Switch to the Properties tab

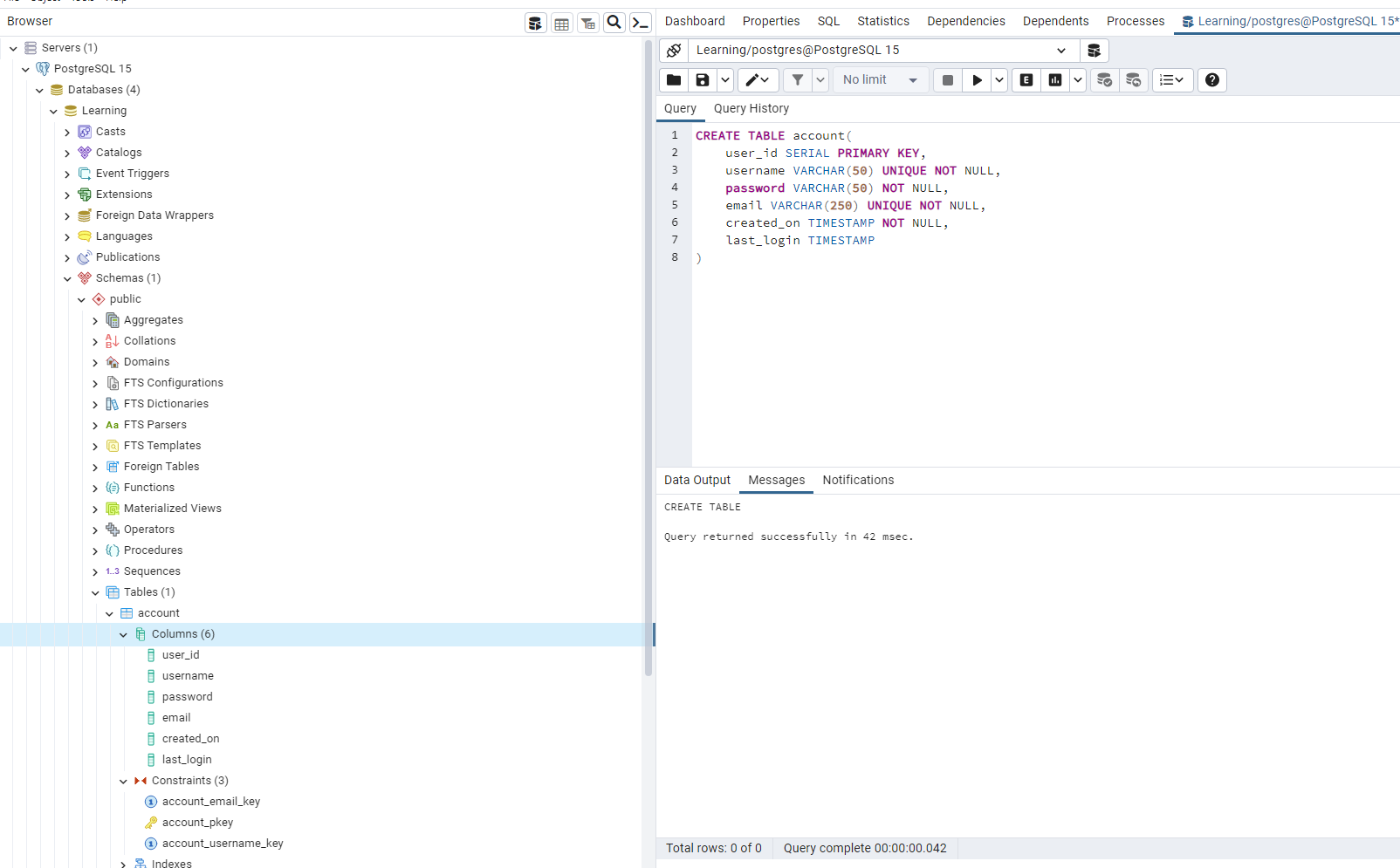pyautogui.click(x=771, y=21)
